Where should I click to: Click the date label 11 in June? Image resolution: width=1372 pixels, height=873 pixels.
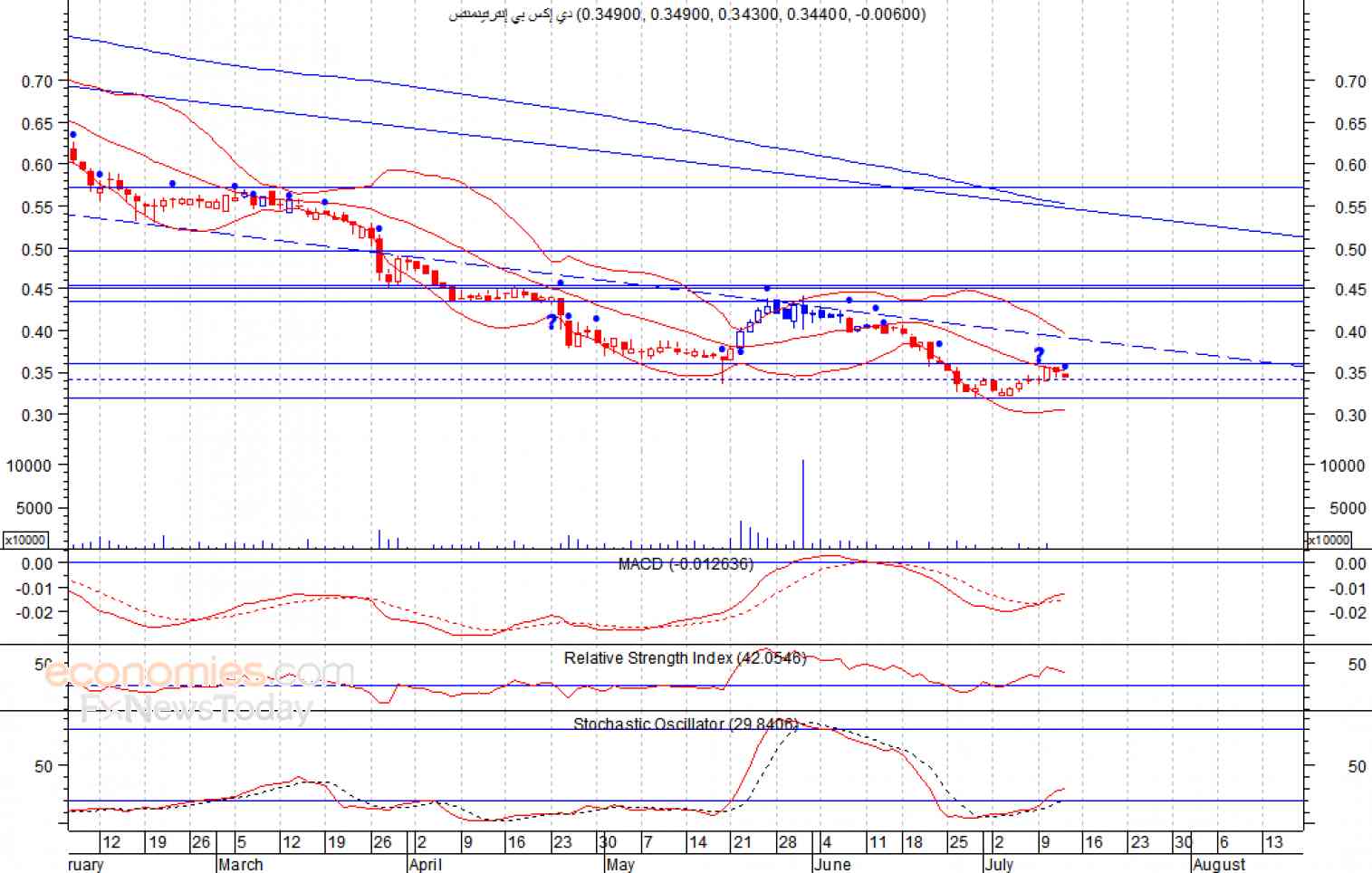[x=878, y=842]
